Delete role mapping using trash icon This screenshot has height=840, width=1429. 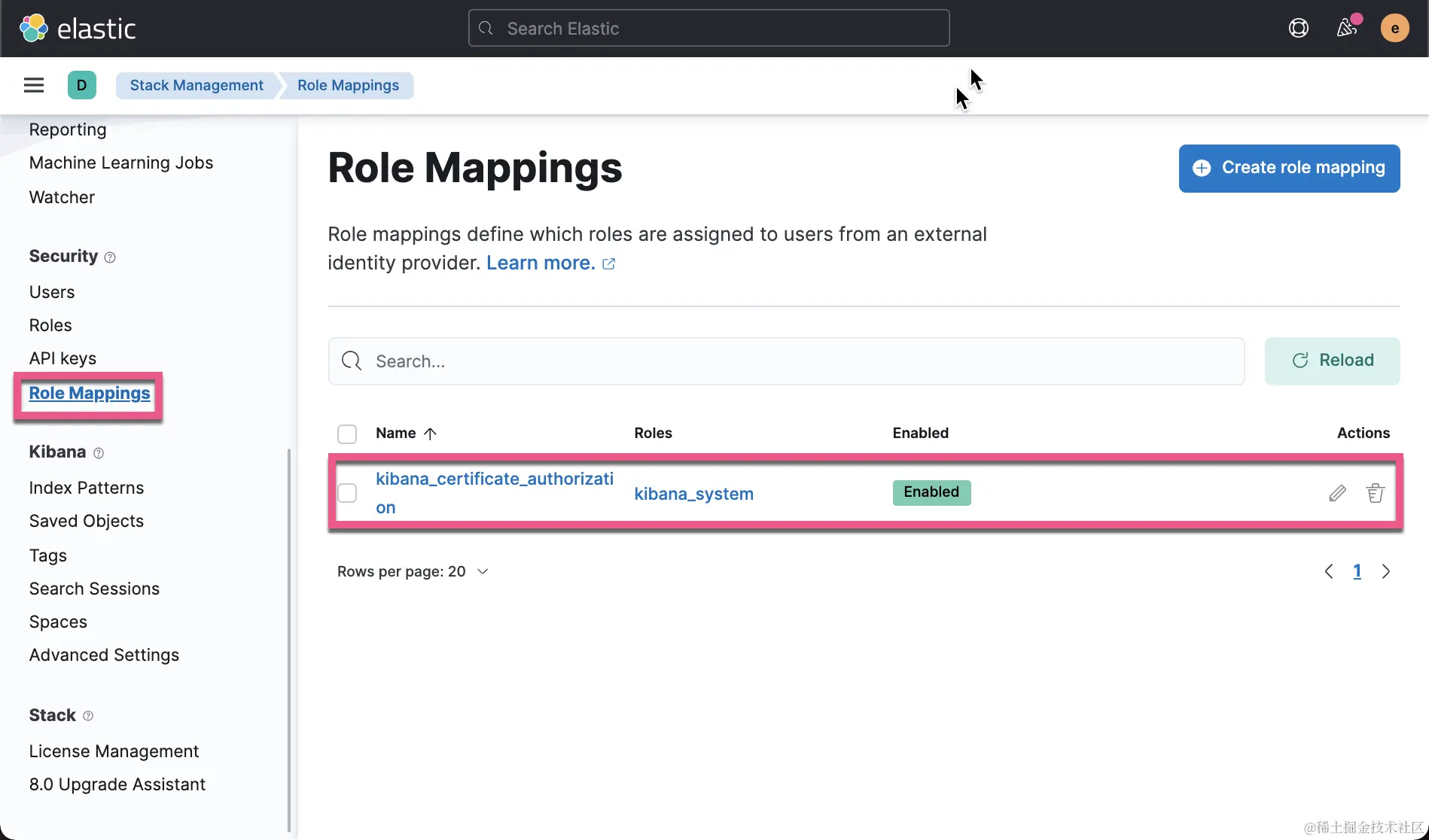(x=1375, y=493)
